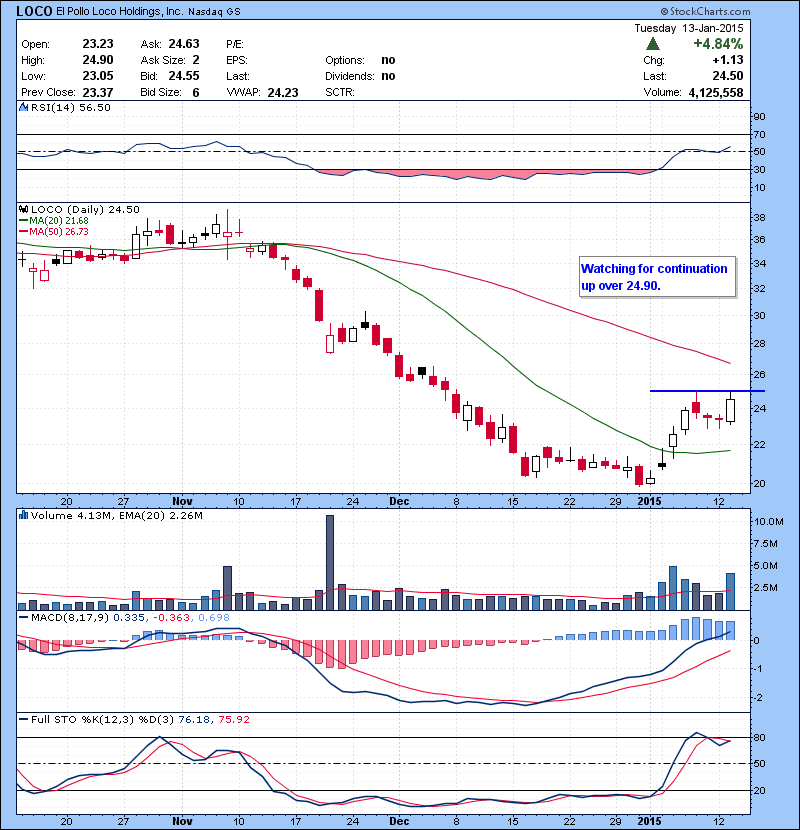Viewport: 800px width, 830px height.
Task: Click the 'Dec' label on price chart axis
Action: click(x=399, y=501)
